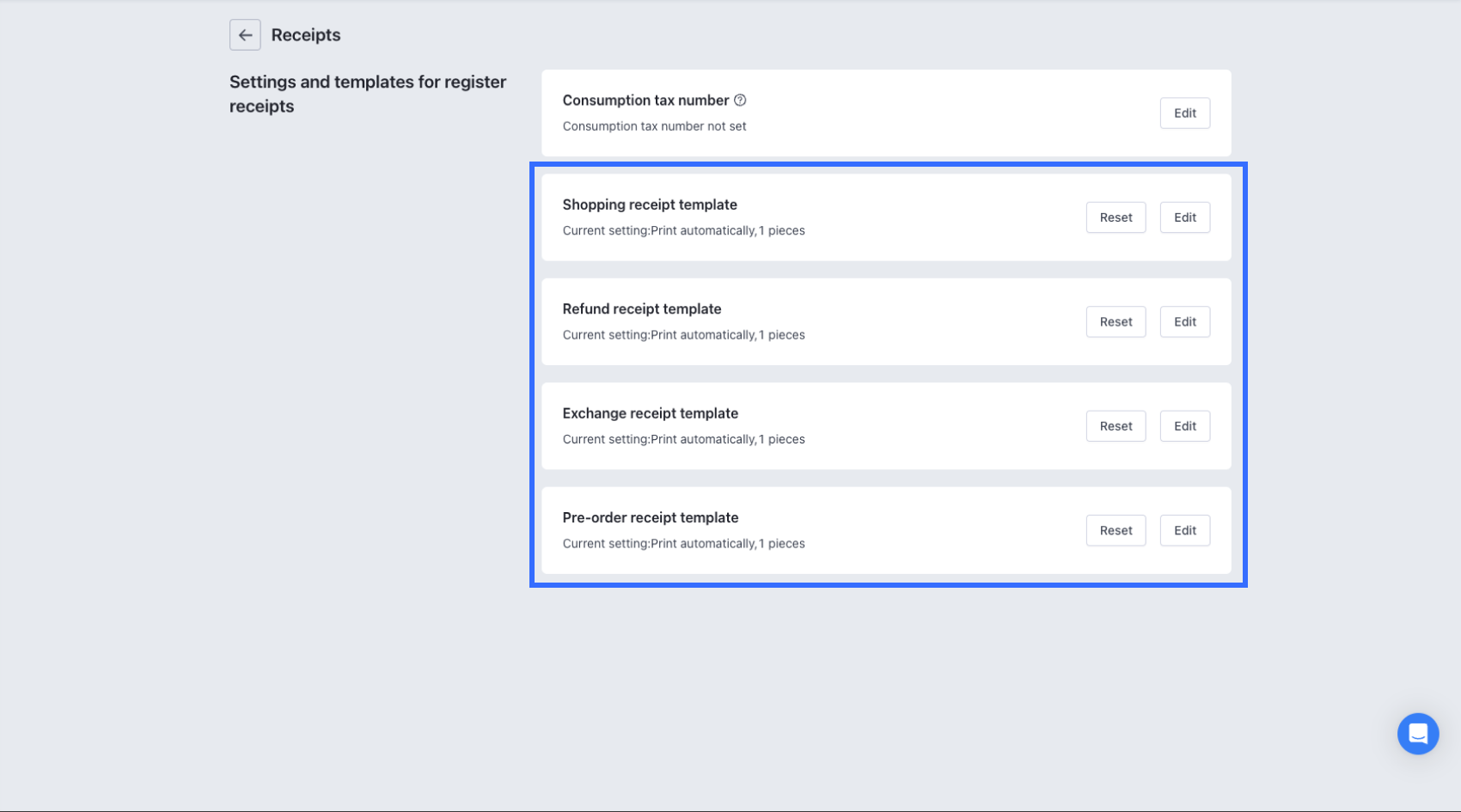Reset the Refund receipt template

point(1116,322)
